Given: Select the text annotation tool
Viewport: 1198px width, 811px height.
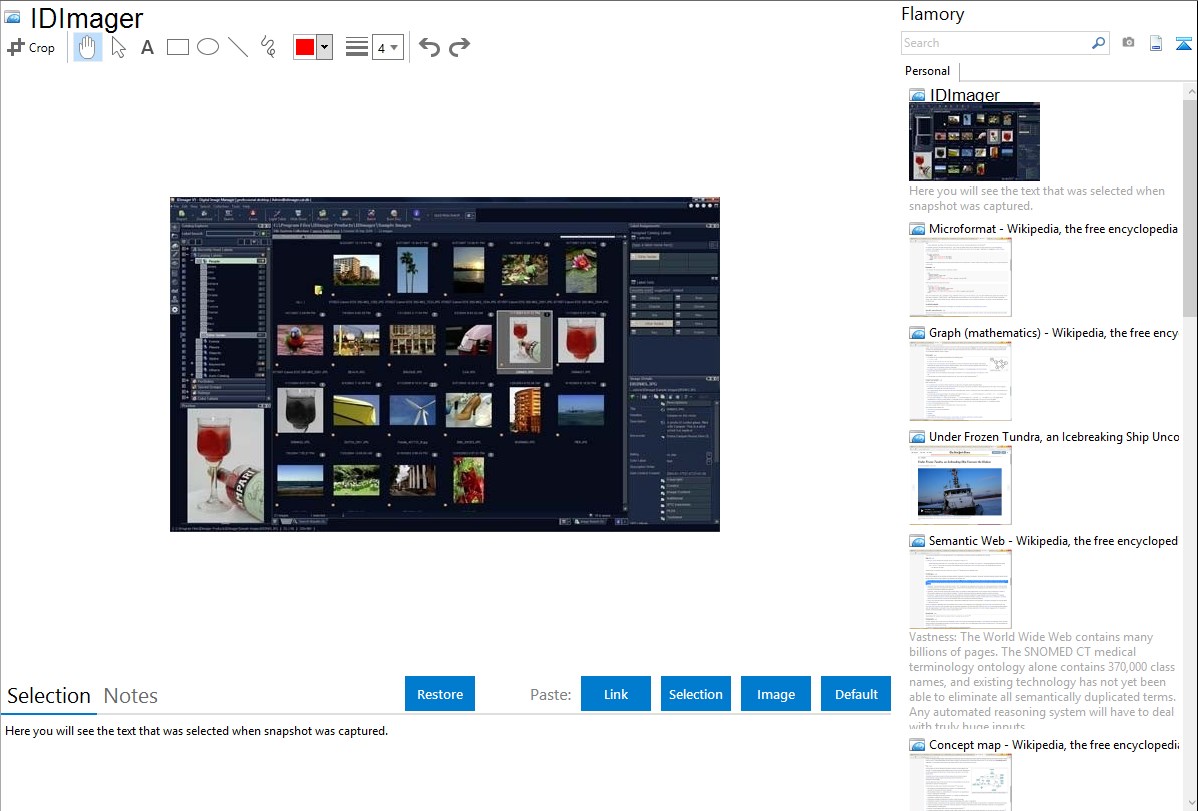Looking at the screenshot, I should point(147,47).
